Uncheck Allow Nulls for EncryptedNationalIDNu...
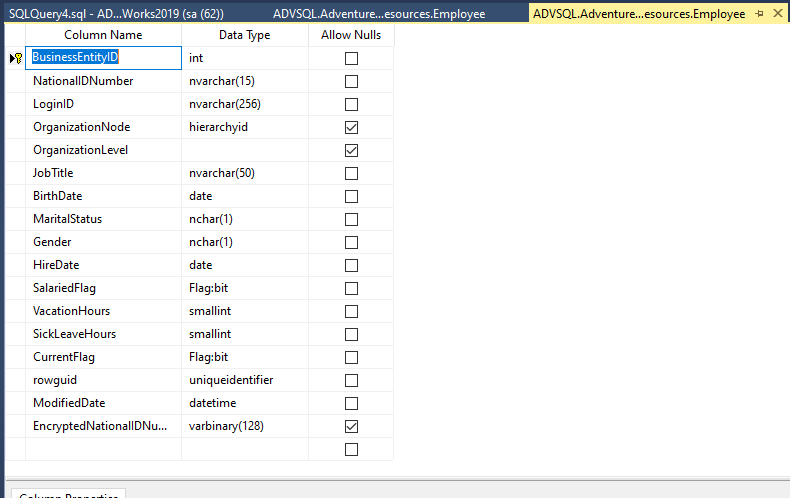 (x=351, y=426)
